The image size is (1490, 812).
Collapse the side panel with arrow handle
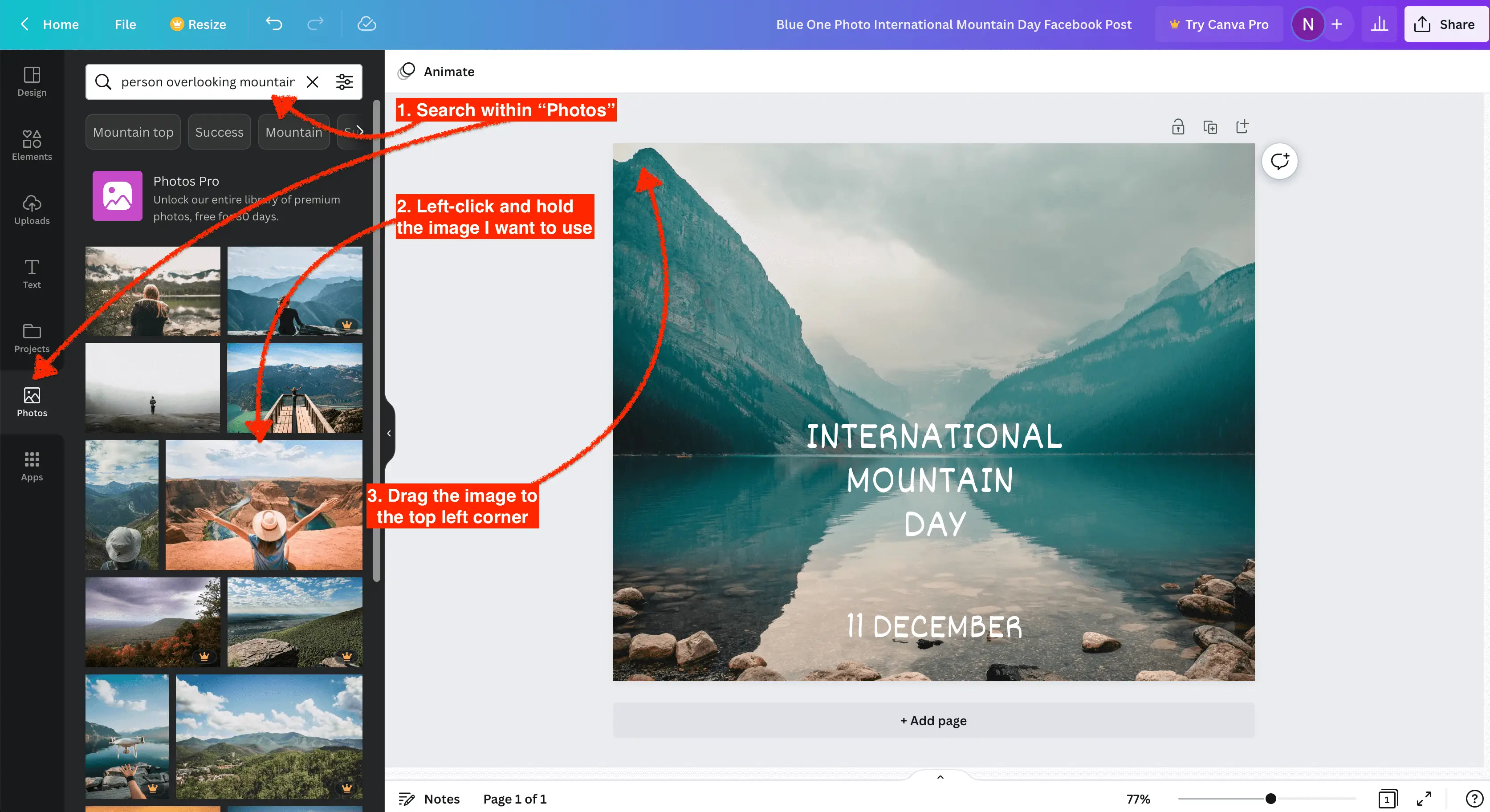coord(389,433)
